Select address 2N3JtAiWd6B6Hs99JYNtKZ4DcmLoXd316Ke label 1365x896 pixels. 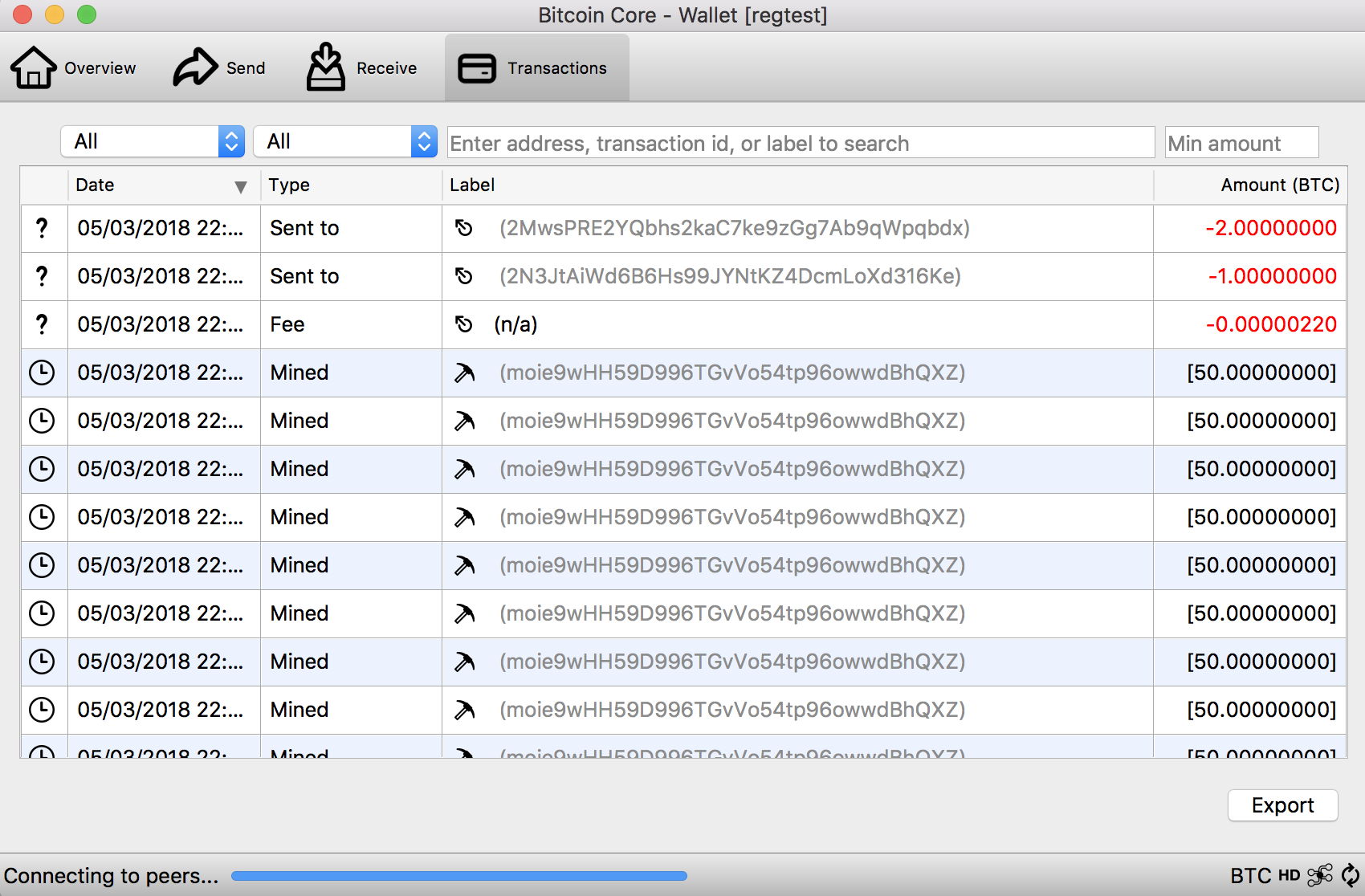[x=730, y=276]
